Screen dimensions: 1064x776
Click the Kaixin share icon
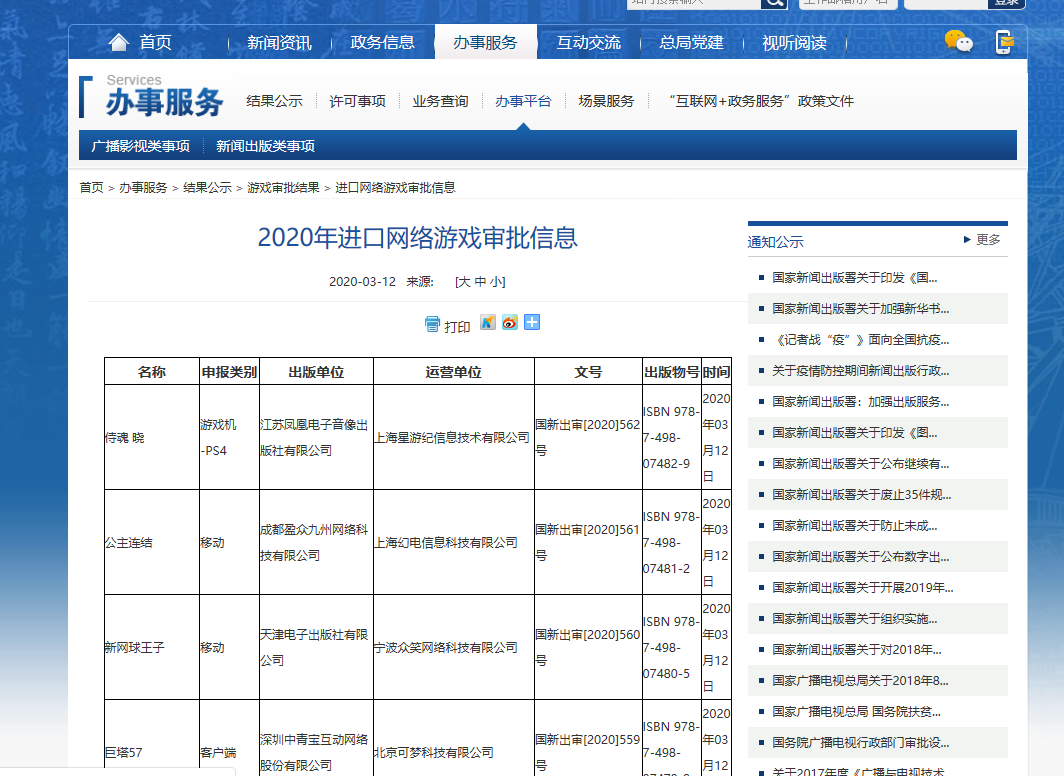click(x=487, y=323)
